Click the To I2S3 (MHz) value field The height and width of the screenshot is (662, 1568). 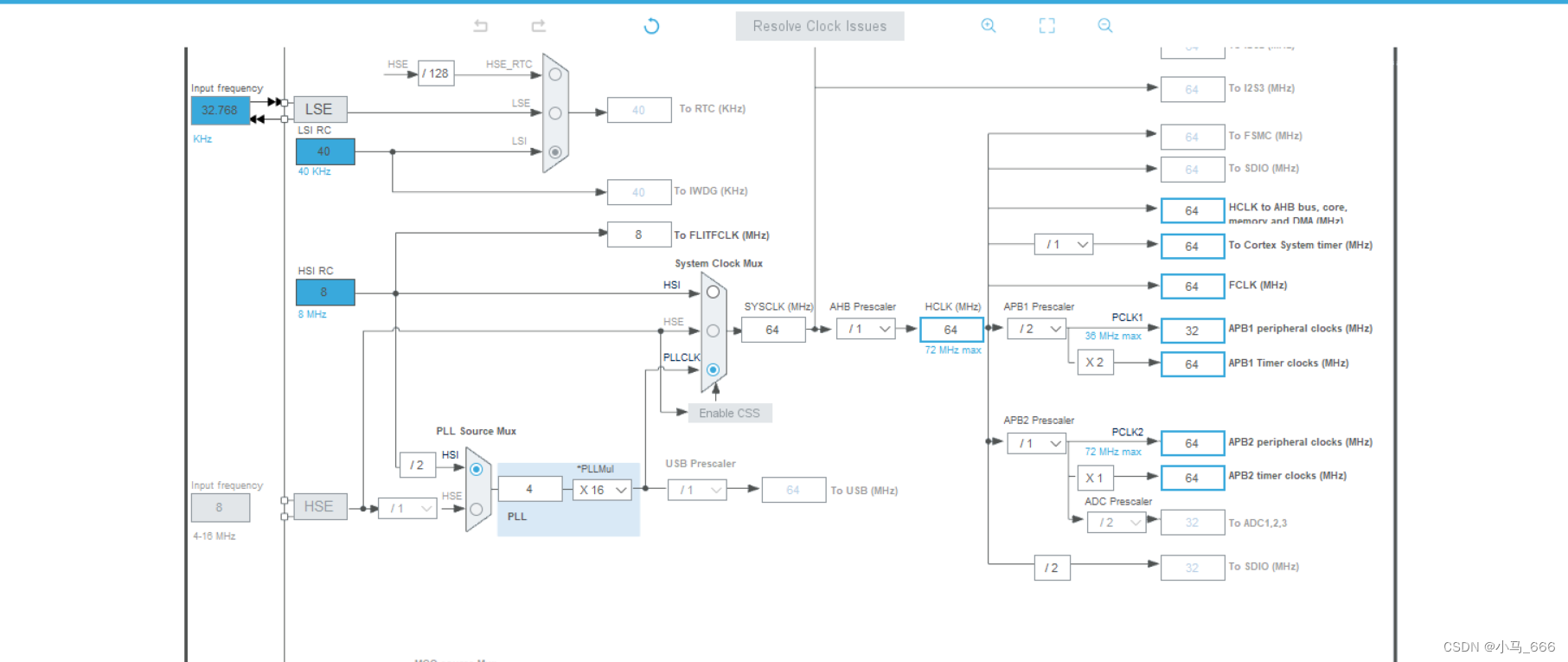(1193, 89)
